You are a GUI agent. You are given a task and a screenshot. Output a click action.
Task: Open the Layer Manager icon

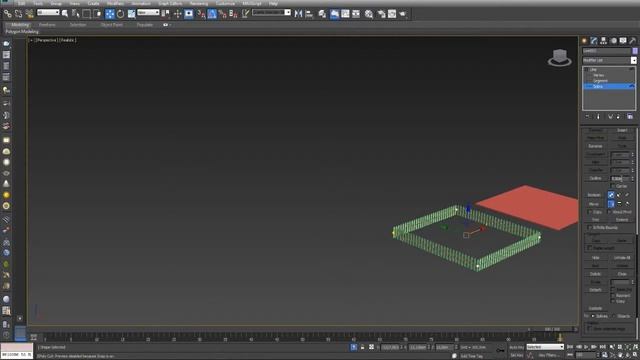tap(322, 14)
